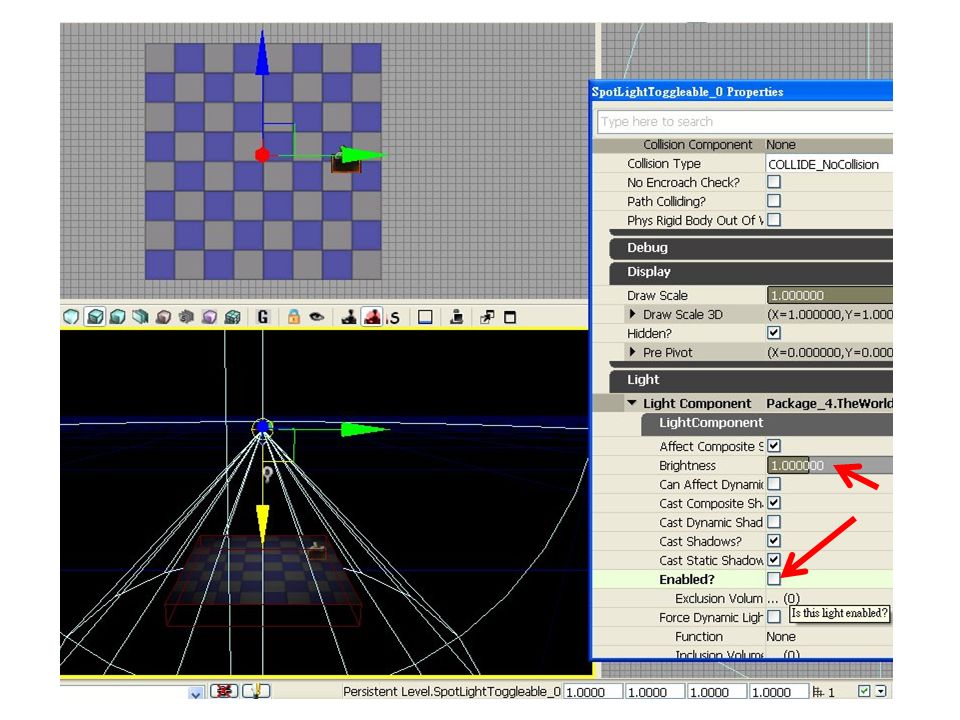
Task: Click the dark figure play-in-viewport icon
Action: 457,317
